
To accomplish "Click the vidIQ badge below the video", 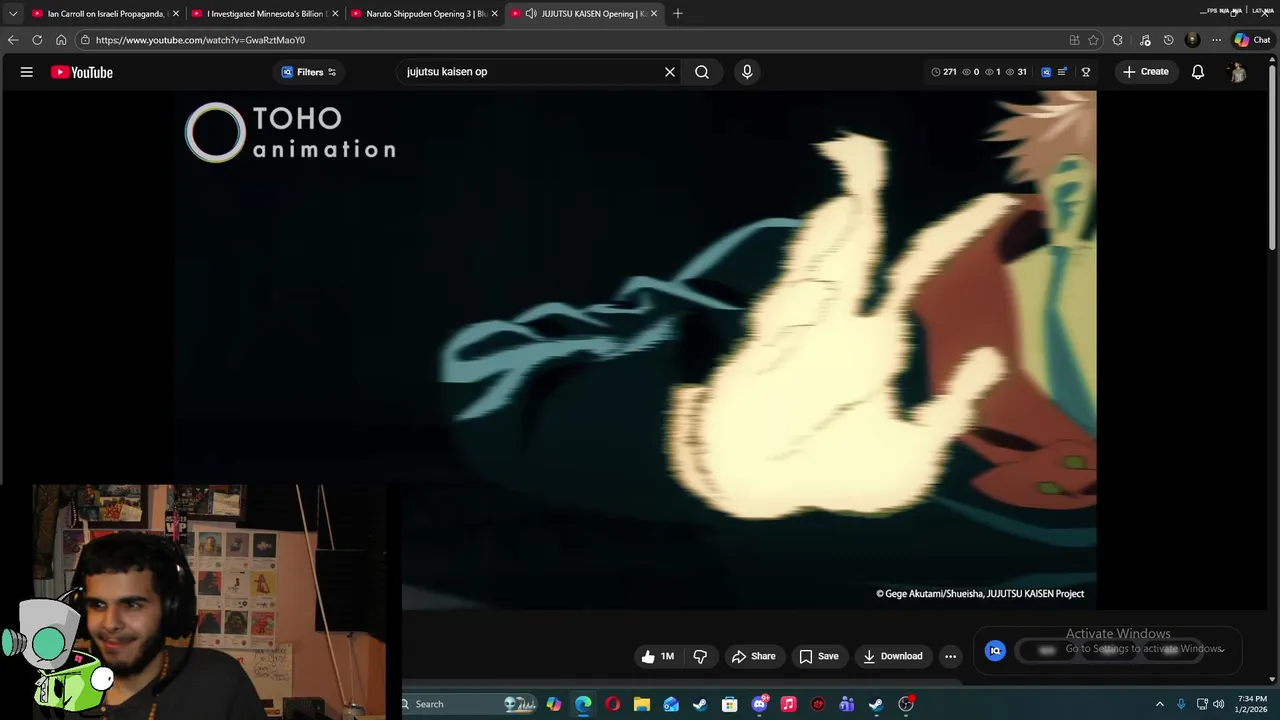I will pyautogui.click(x=995, y=651).
